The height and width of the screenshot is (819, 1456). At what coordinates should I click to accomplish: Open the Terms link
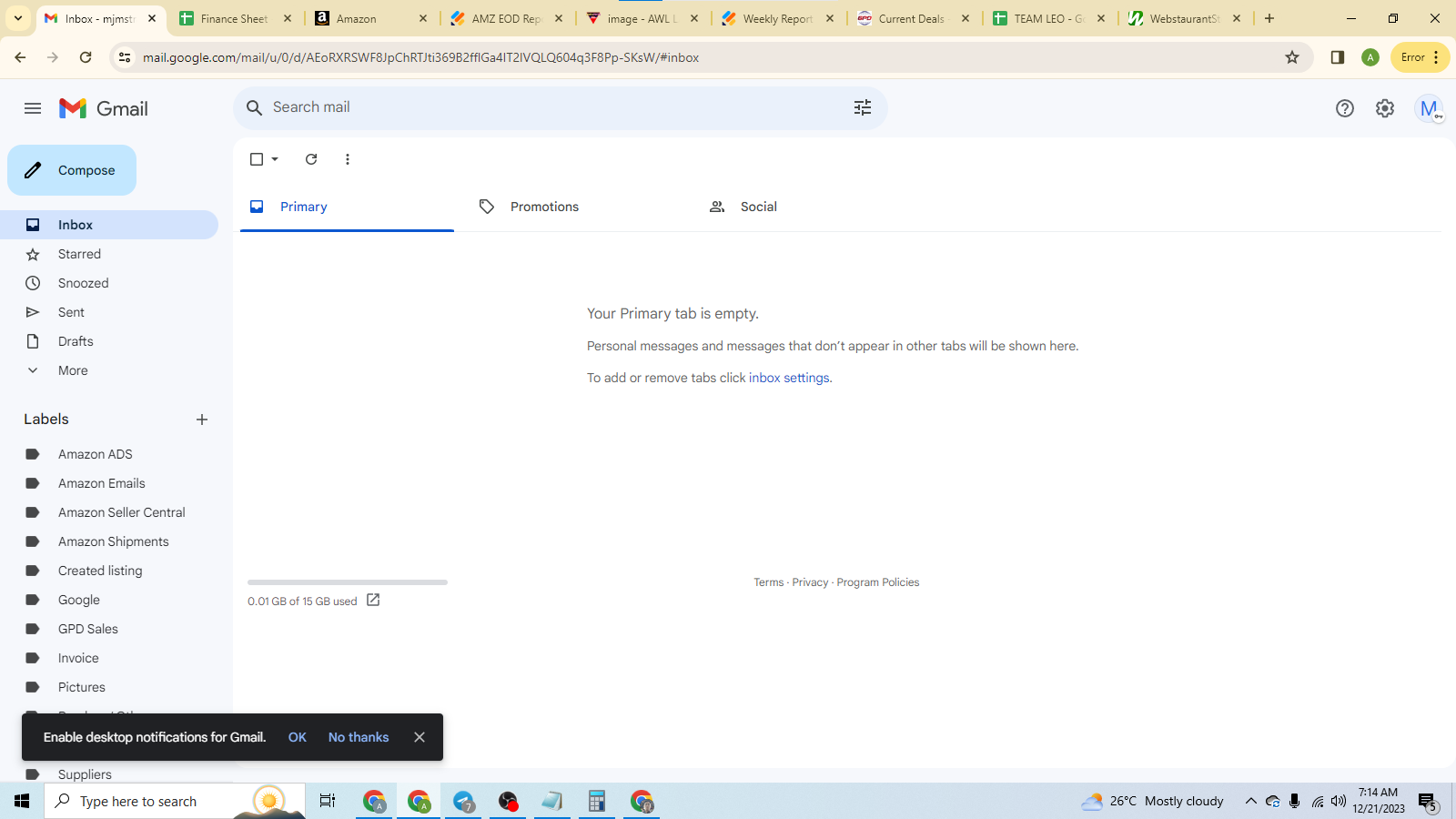coord(769,582)
